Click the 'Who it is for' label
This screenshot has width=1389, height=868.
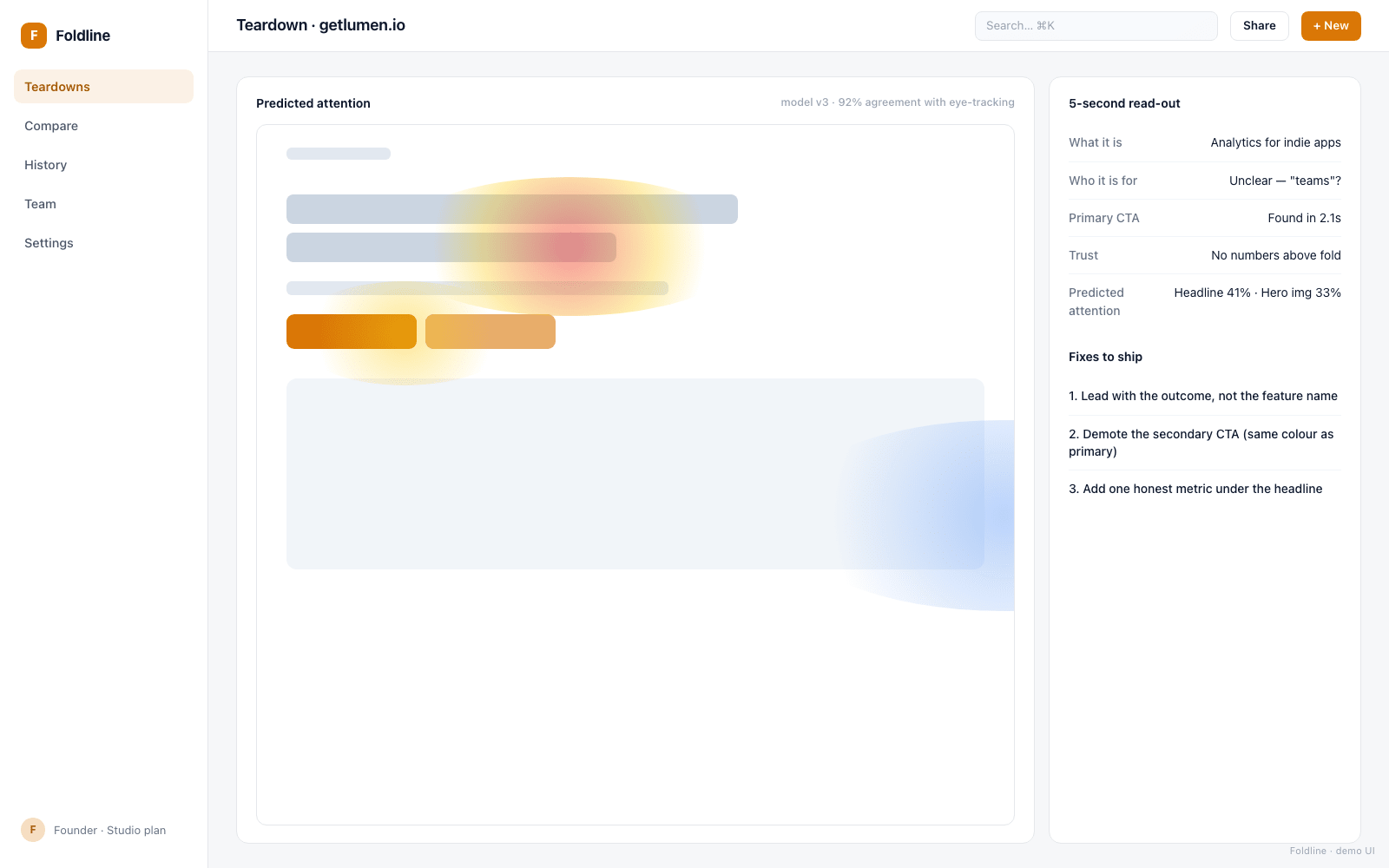(1103, 181)
